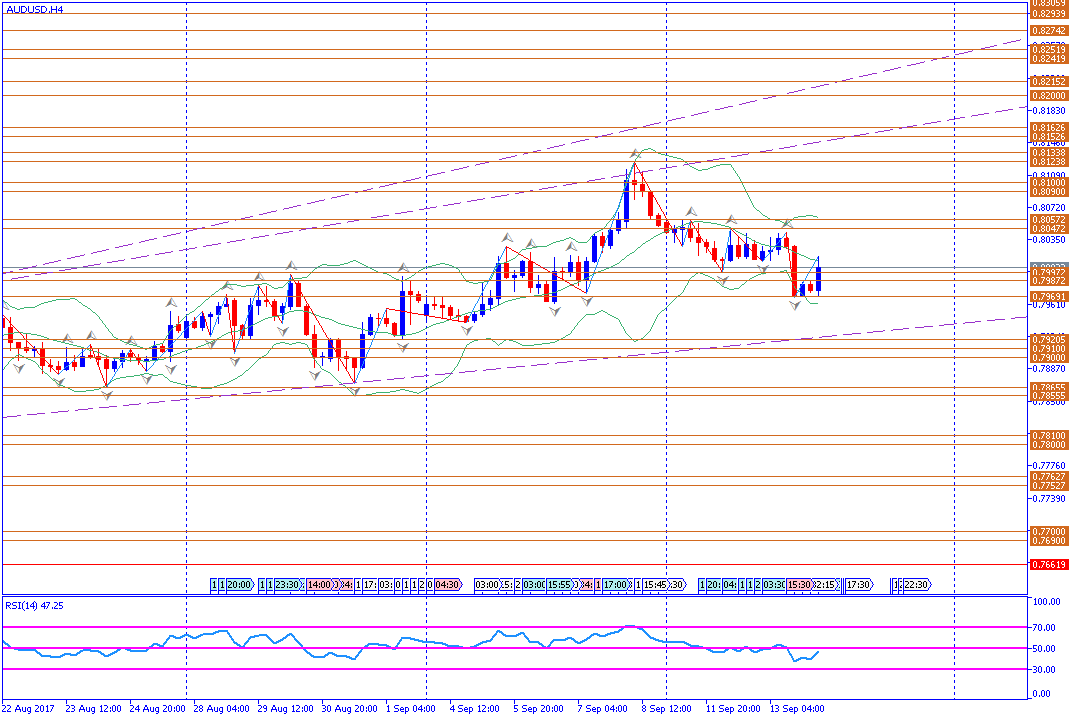Screen dimensions: 1080x720
Task: Select the 0.82742 price level label
Action: tap(1048, 31)
